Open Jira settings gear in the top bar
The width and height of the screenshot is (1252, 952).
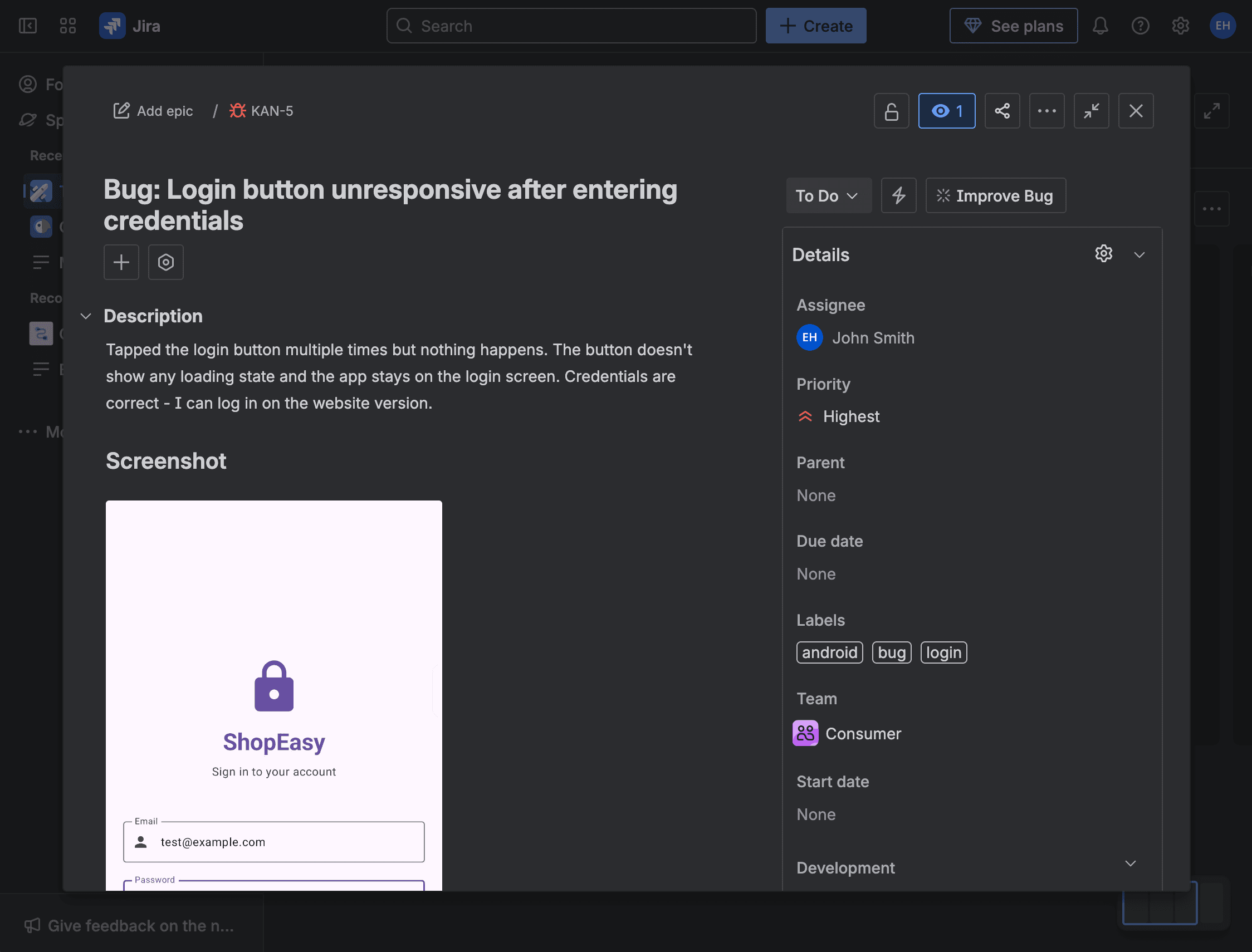tap(1181, 26)
